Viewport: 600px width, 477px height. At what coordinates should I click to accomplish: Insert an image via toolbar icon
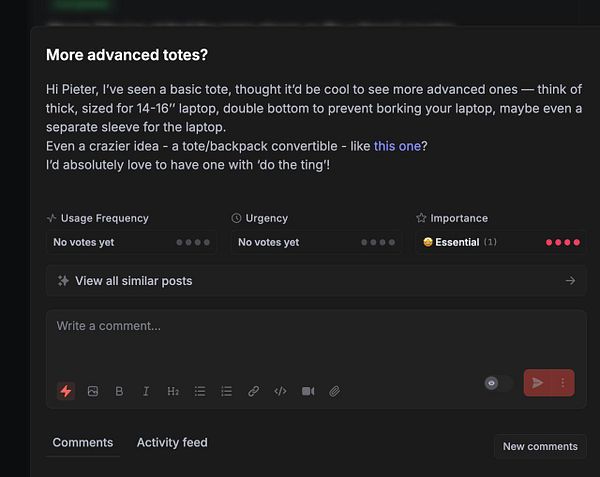click(x=93, y=391)
